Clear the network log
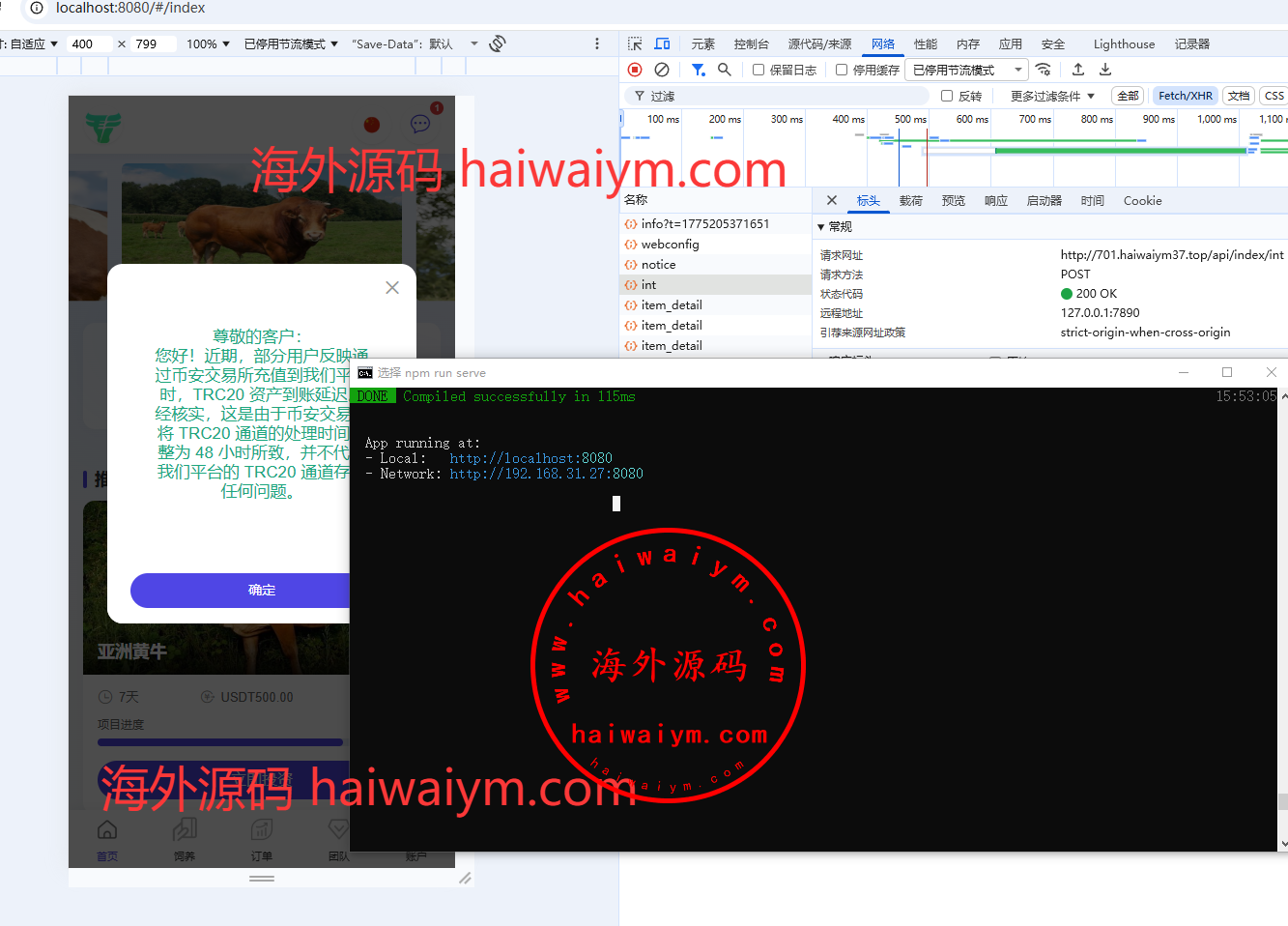The width and height of the screenshot is (1288, 926). [x=662, y=70]
